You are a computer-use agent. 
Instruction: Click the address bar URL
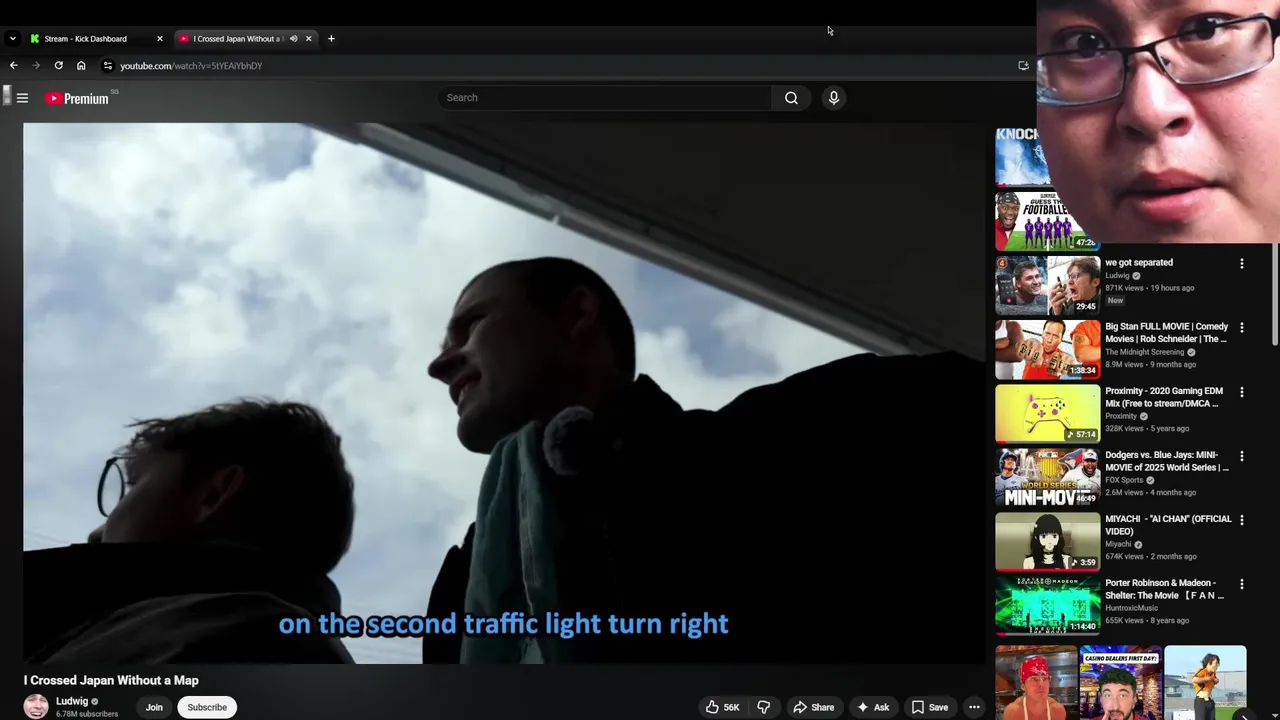pyautogui.click(x=191, y=66)
